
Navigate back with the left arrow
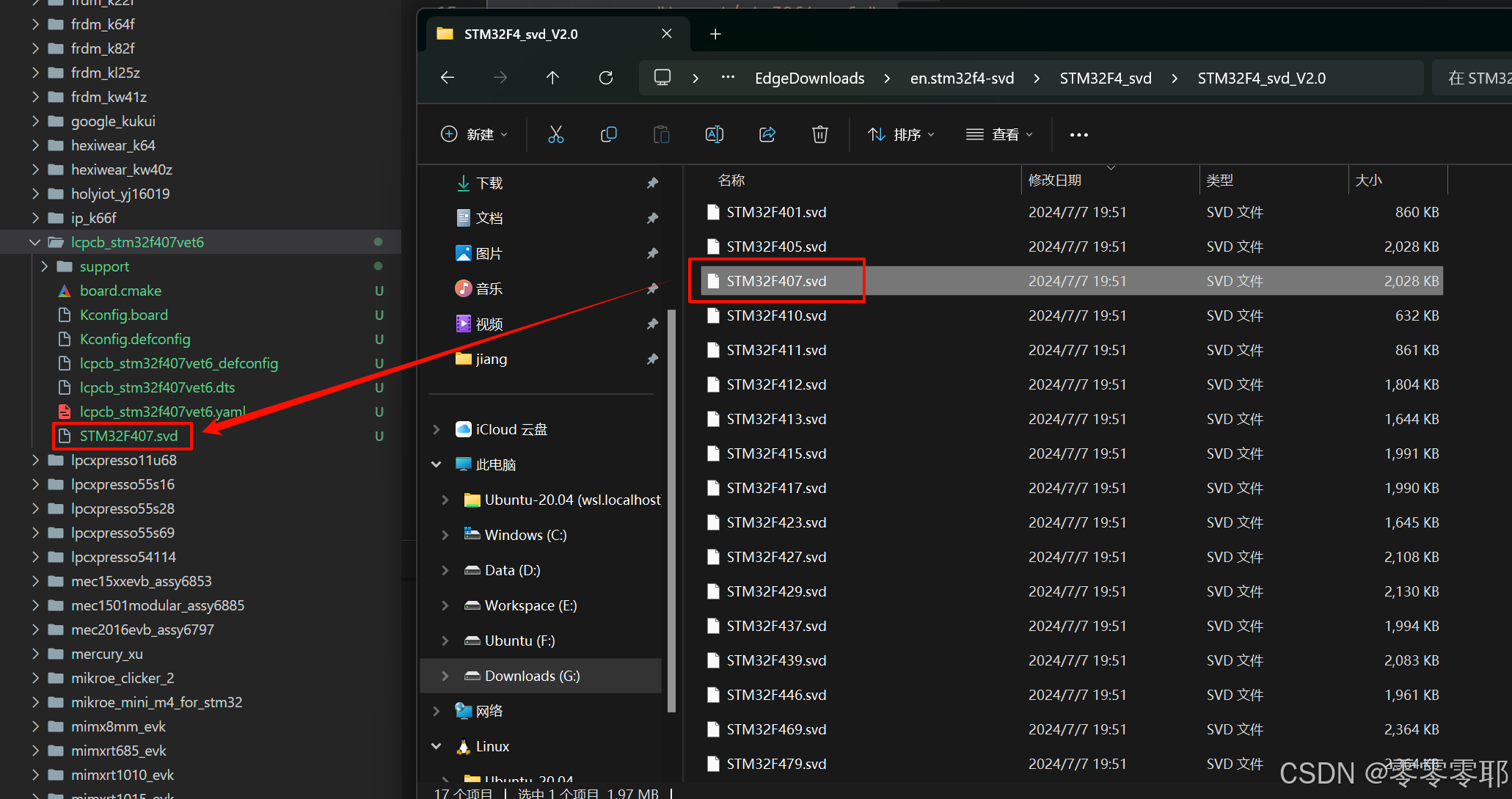(x=448, y=78)
